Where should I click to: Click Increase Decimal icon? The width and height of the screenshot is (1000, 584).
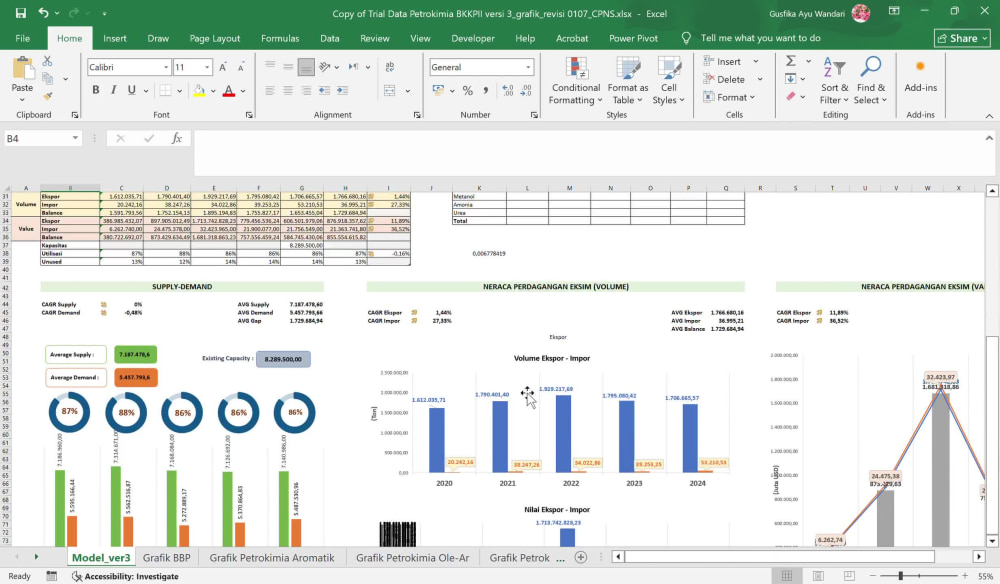point(508,91)
